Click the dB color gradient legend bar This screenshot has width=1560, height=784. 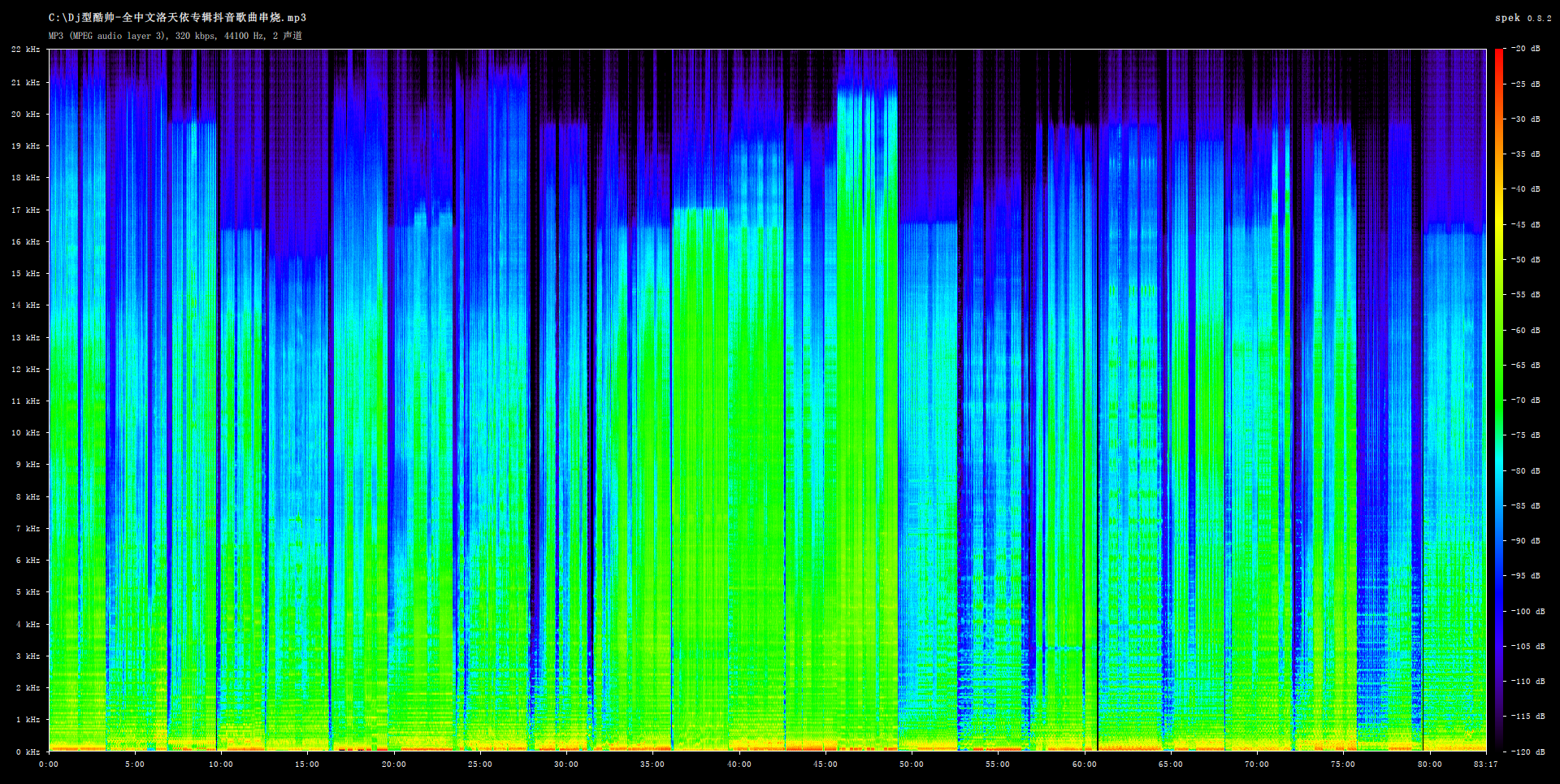[1498, 400]
